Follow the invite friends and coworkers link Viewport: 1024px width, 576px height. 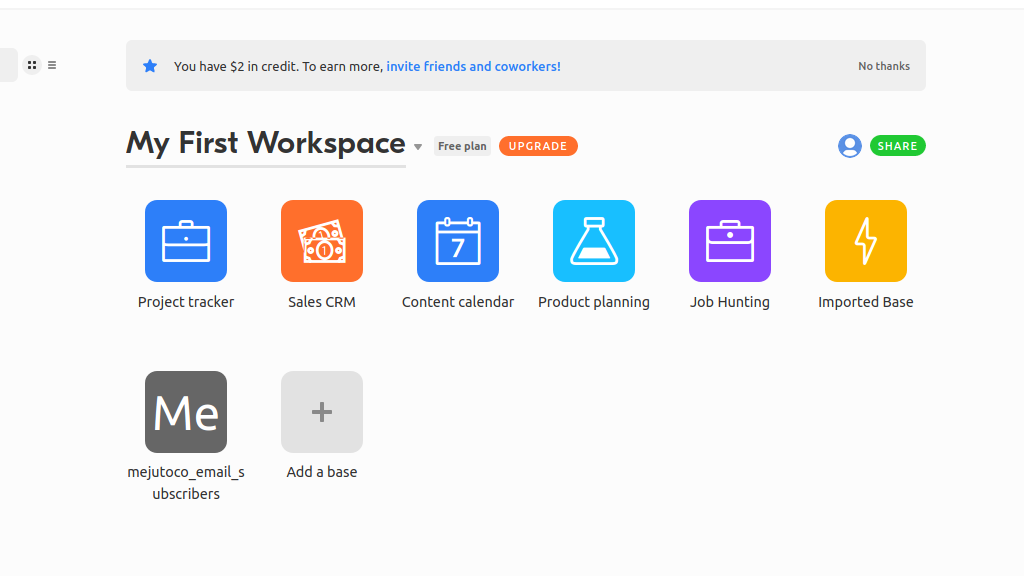coord(473,65)
